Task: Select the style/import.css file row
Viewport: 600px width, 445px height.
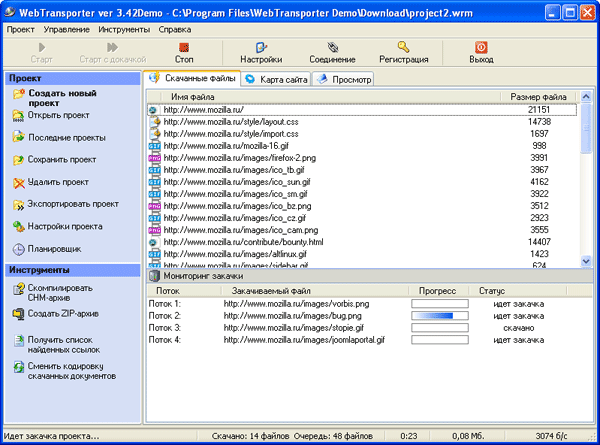Action: [362, 134]
